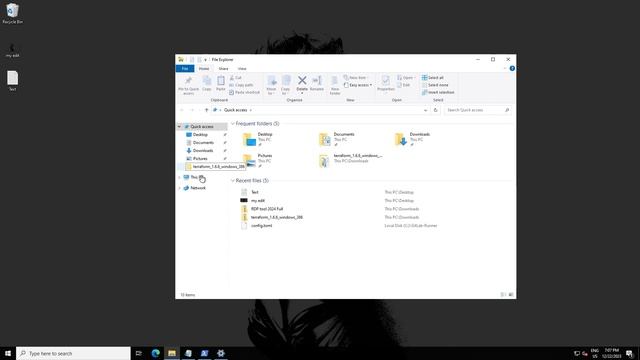Switch to the View ribbon tab

[x=242, y=69]
